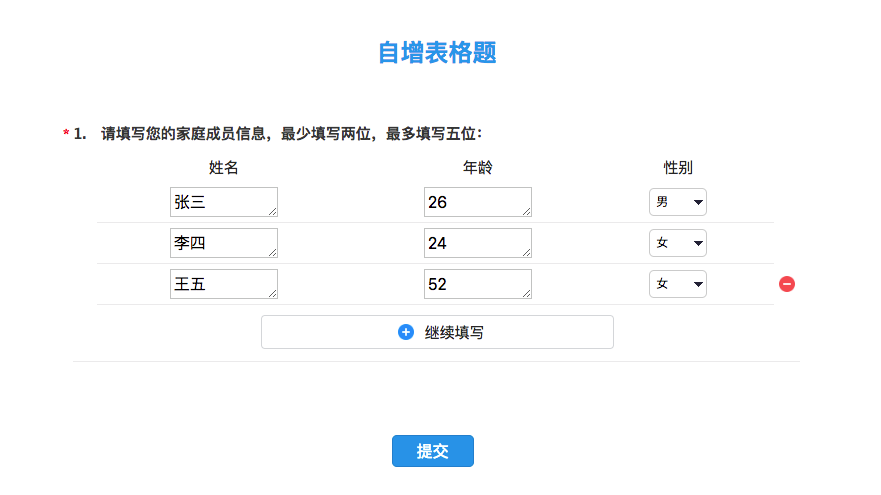Click the age field showing 26
The height and width of the screenshot is (495, 881).
478,202
